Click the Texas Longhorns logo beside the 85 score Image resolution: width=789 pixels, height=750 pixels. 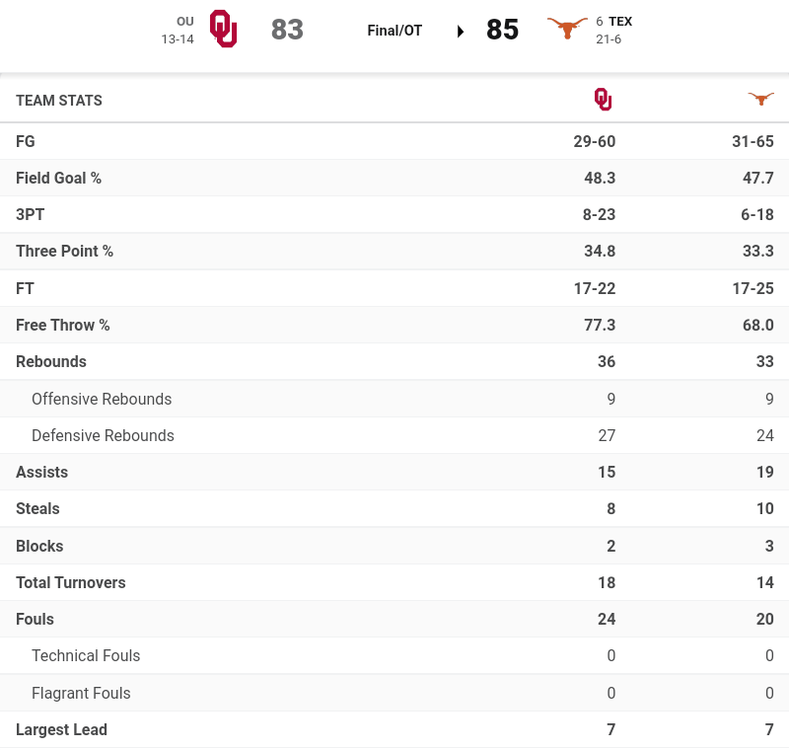[567, 29]
